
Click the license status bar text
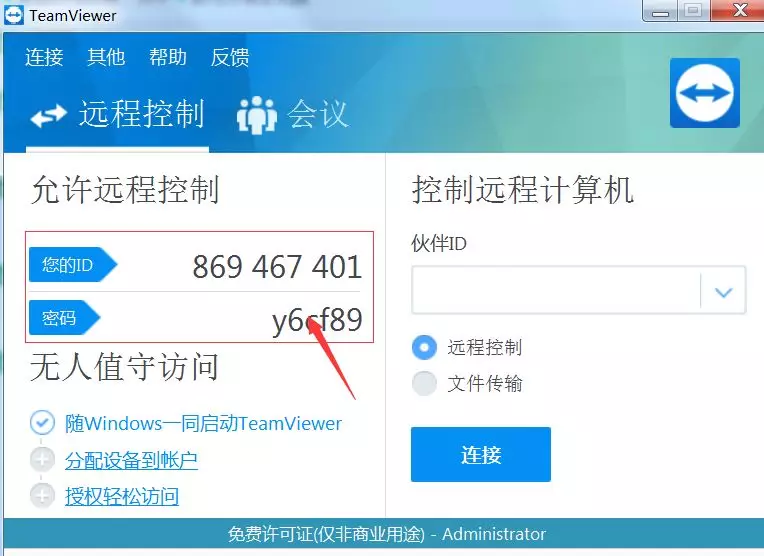click(x=387, y=534)
